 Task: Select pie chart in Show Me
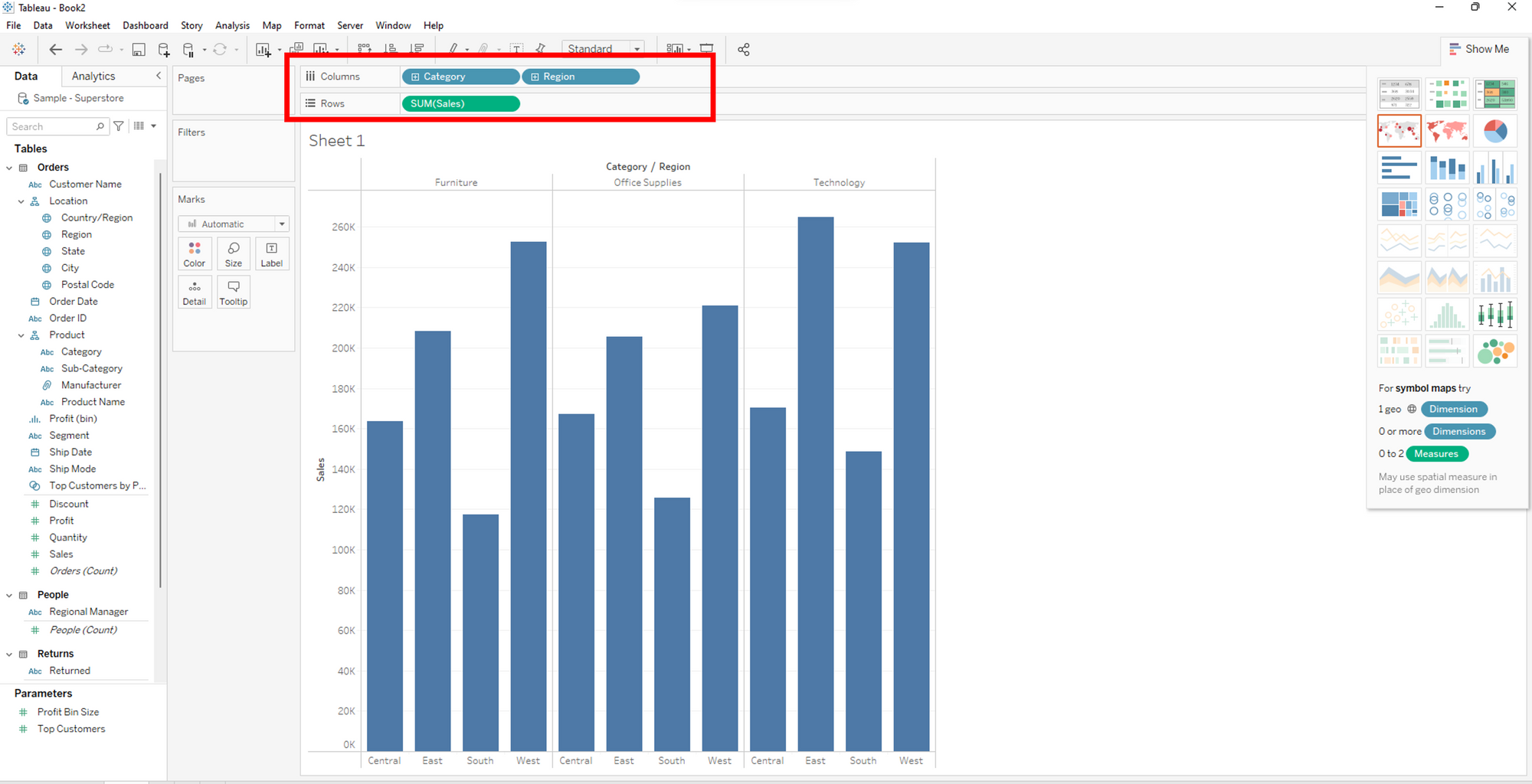coord(1494,131)
